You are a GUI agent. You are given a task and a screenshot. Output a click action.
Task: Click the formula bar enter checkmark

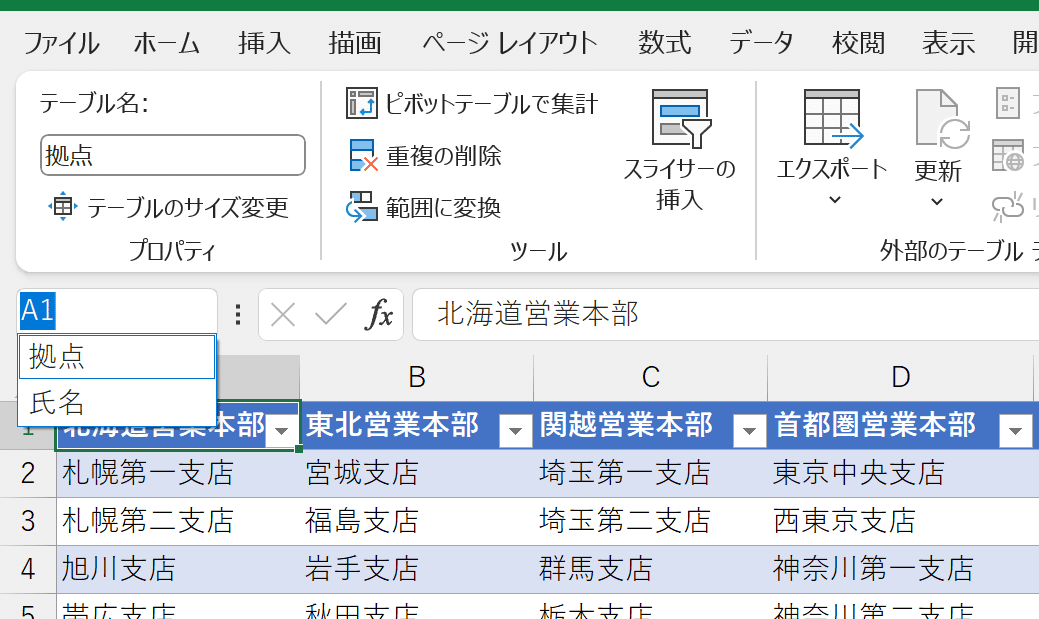(330, 316)
